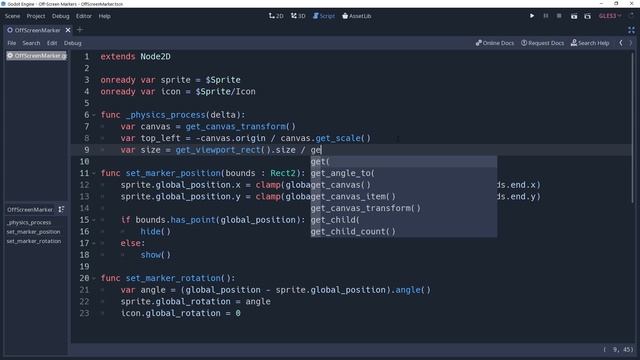
Task: Play a custom scene
Action: (587, 16)
